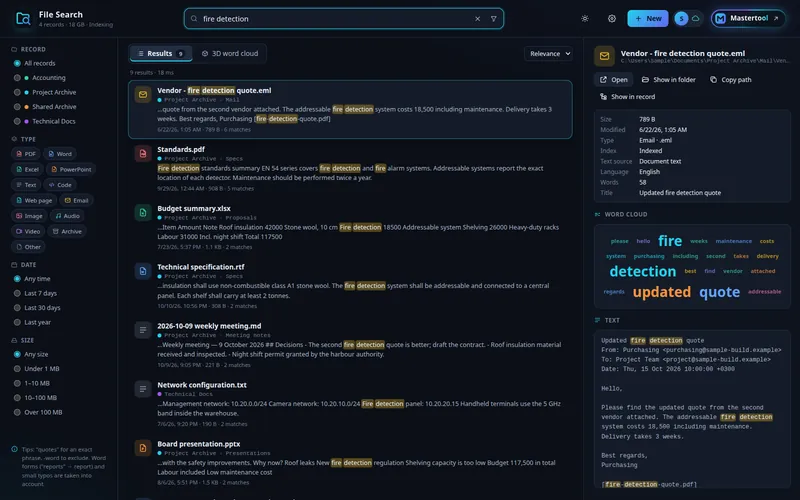
Task: Filter by Text file type
Action: 26,185
